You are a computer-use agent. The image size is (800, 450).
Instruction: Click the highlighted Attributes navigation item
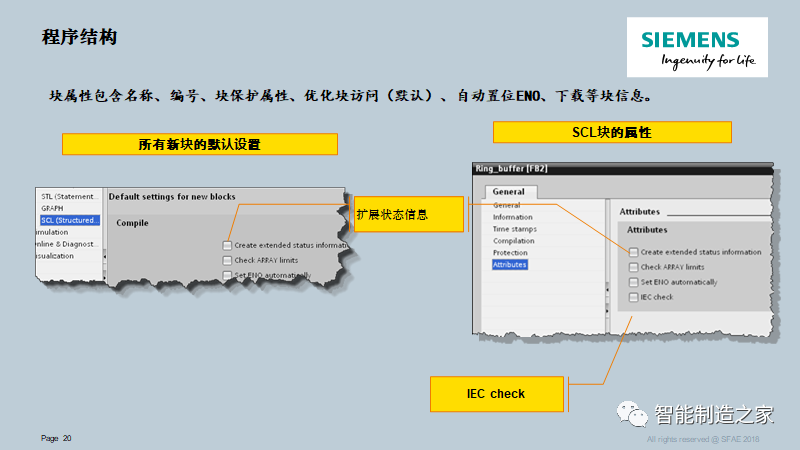click(x=509, y=264)
